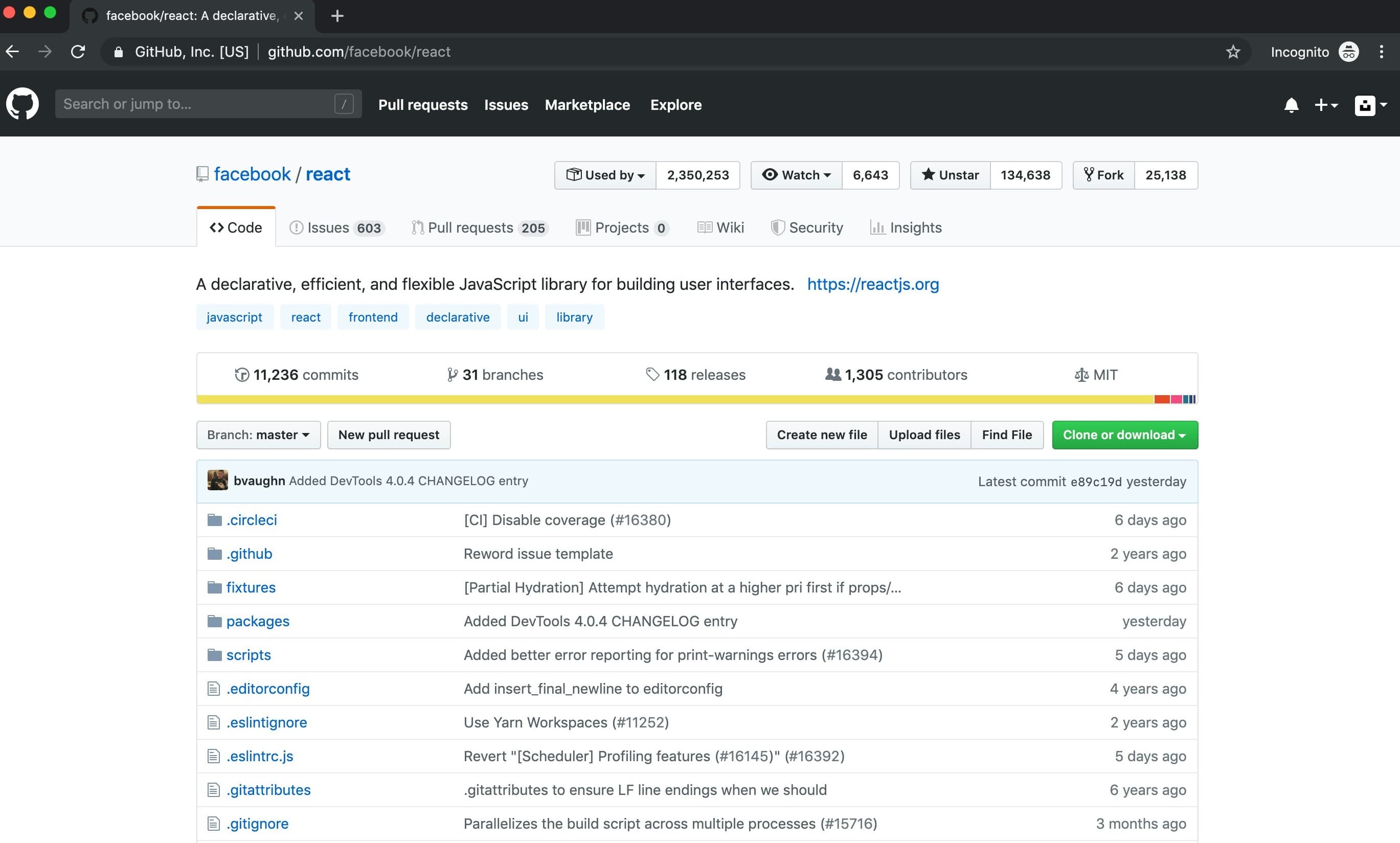Switch to the Insights tab
The height and width of the screenshot is (843, 1400).
tap(905, 227)
